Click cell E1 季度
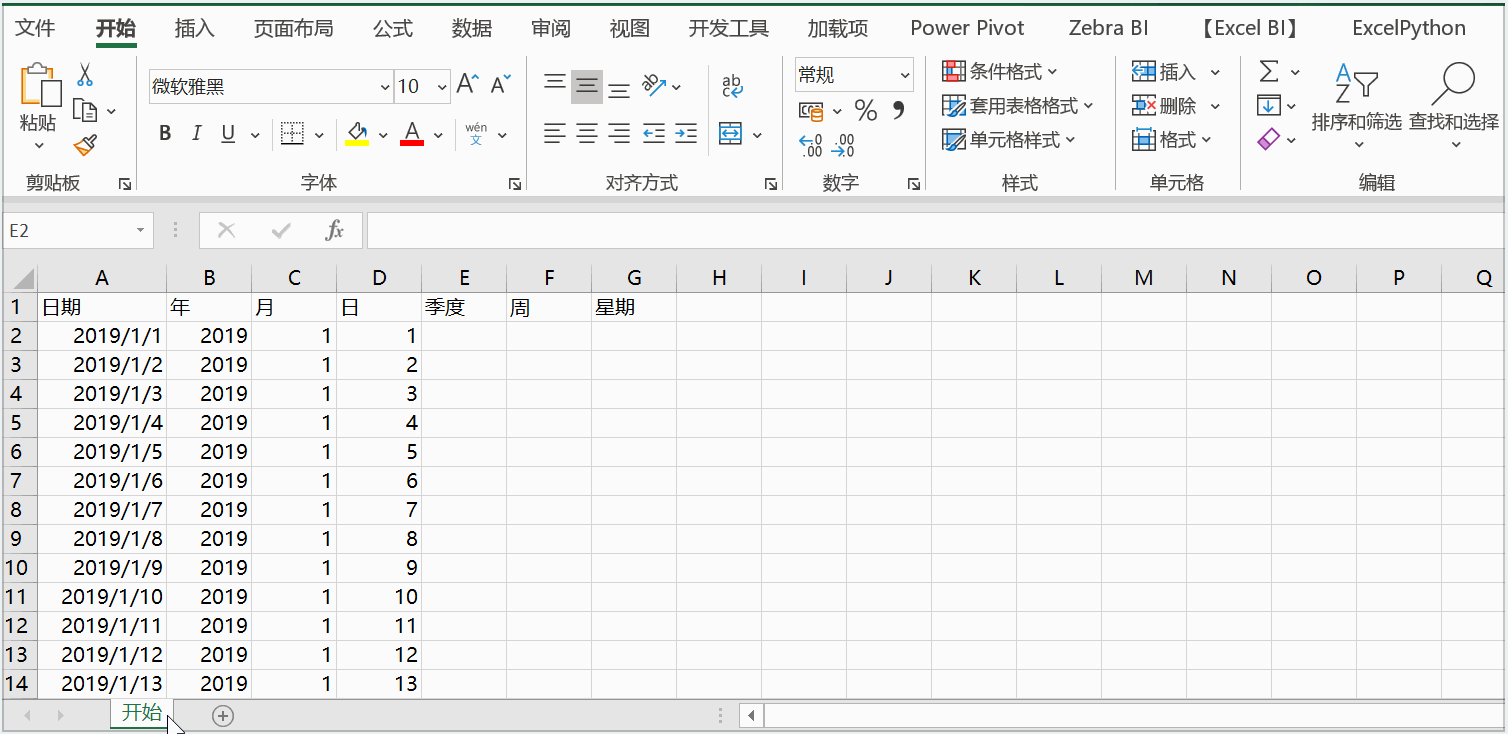This screenshot has height=734, width=1508. [464, 307]
